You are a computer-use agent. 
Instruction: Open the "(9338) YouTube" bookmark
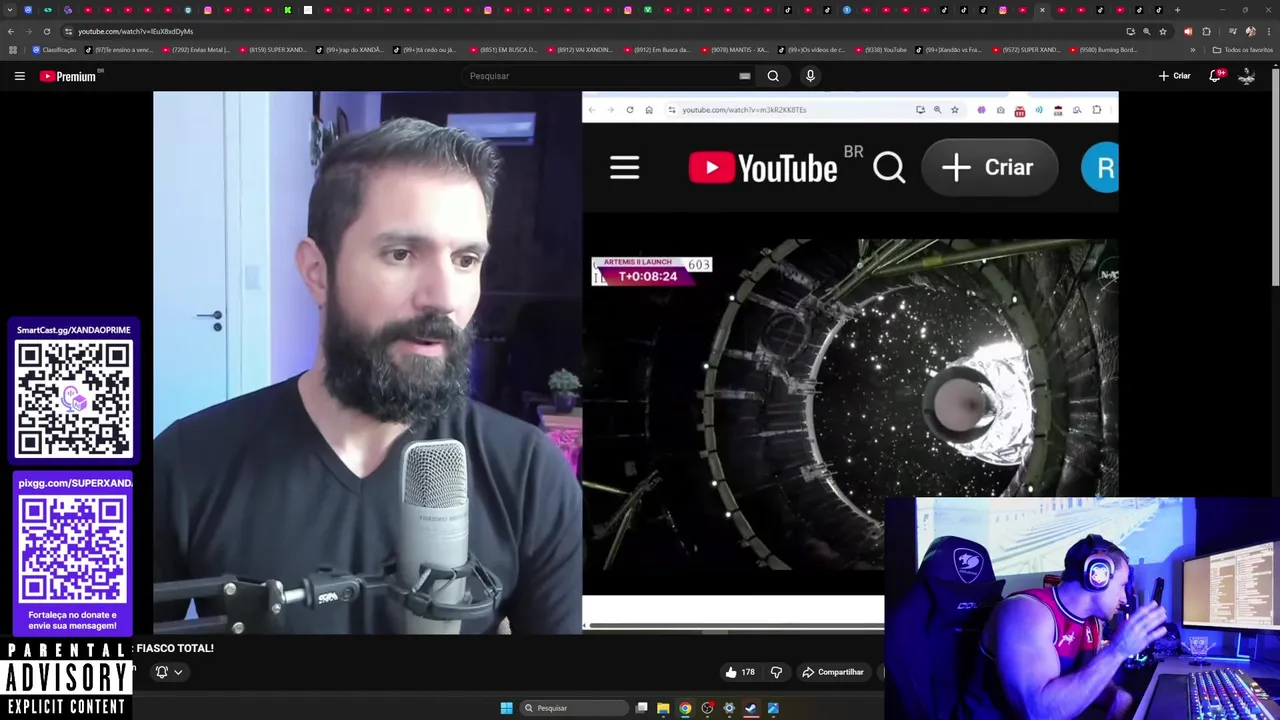880,49
